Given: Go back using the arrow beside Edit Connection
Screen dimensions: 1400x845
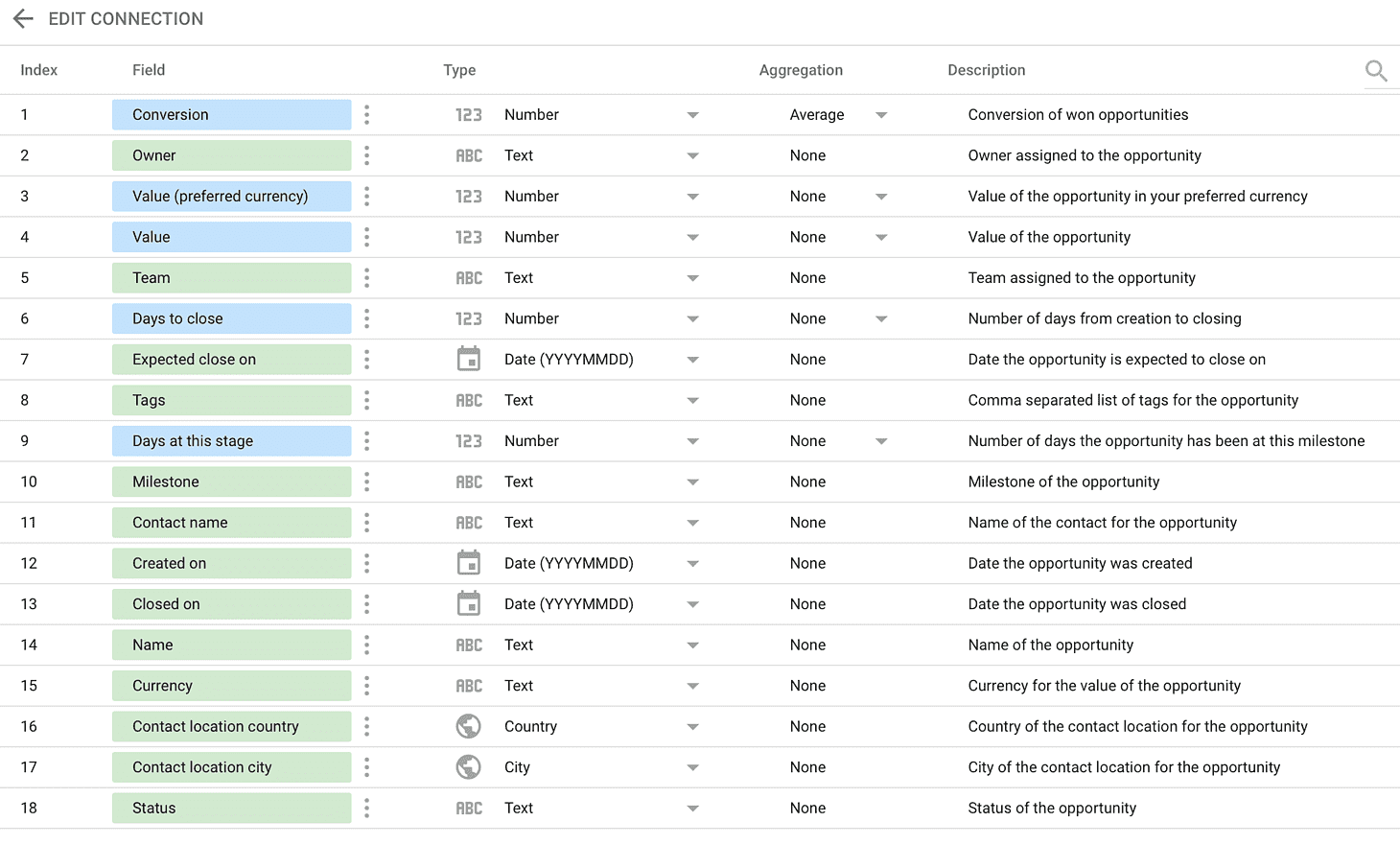Looking at the screenshot, I should point(23,19).
